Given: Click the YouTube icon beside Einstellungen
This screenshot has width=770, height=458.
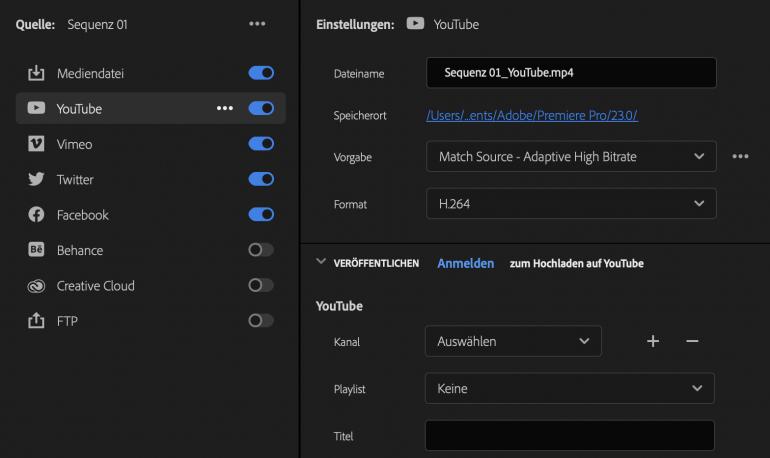Looking at the screenshot, I should [415, 24].
